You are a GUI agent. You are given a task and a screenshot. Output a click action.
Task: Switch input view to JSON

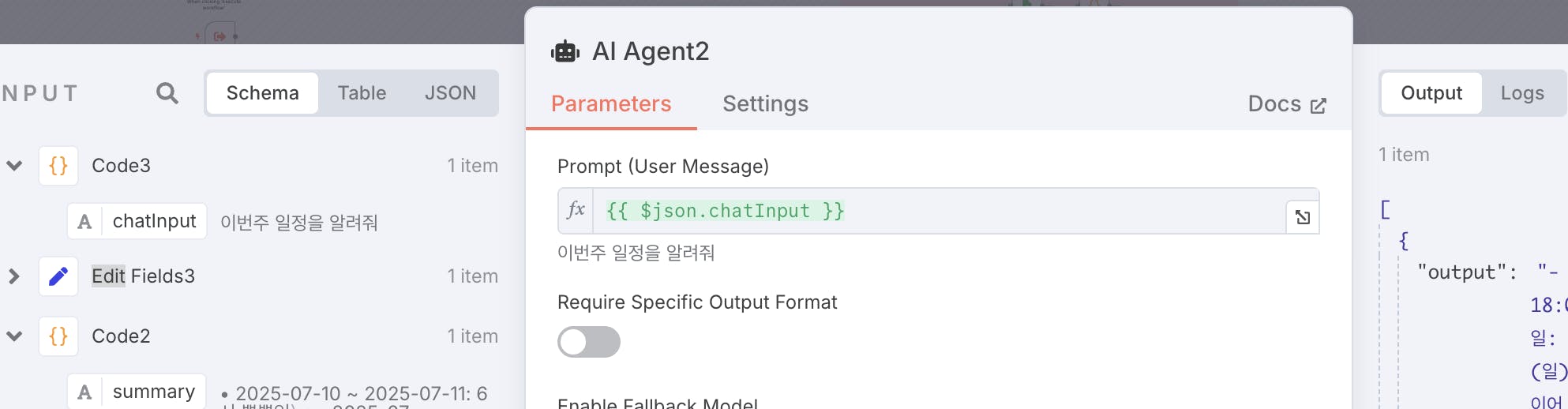450,93
